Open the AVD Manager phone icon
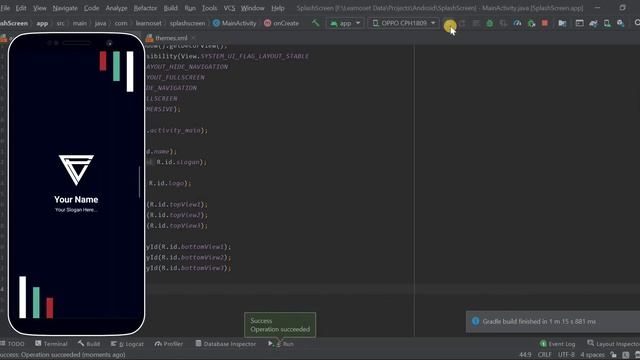This screenshot has height=360, width=640. coord(607,24)
